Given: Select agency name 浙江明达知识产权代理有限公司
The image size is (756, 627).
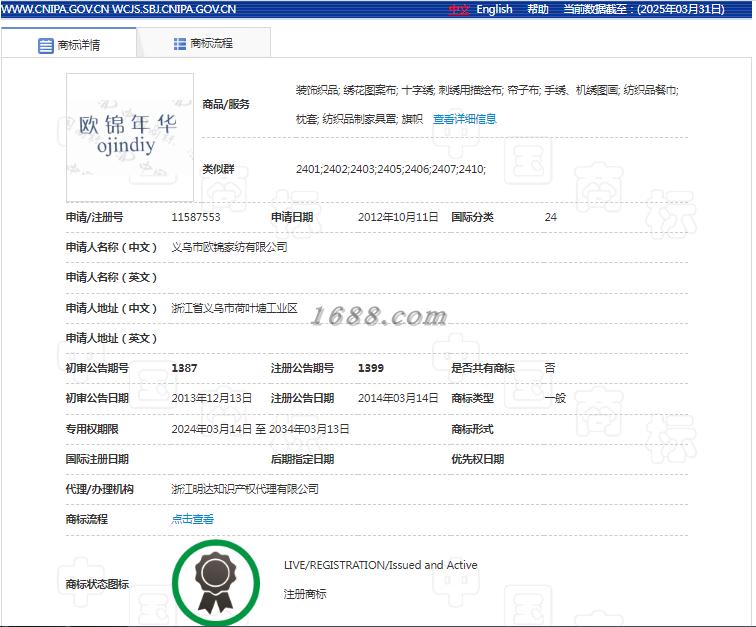Looking at the screenshot, I should [x=245, y=490].
